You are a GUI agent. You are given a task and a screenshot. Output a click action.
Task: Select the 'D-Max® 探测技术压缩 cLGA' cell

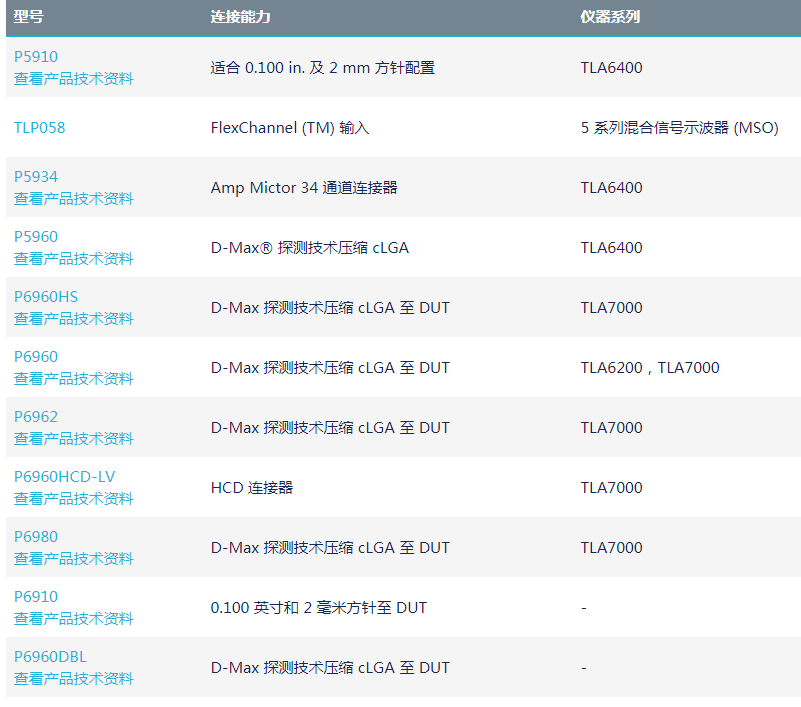(x=310, y=248)
